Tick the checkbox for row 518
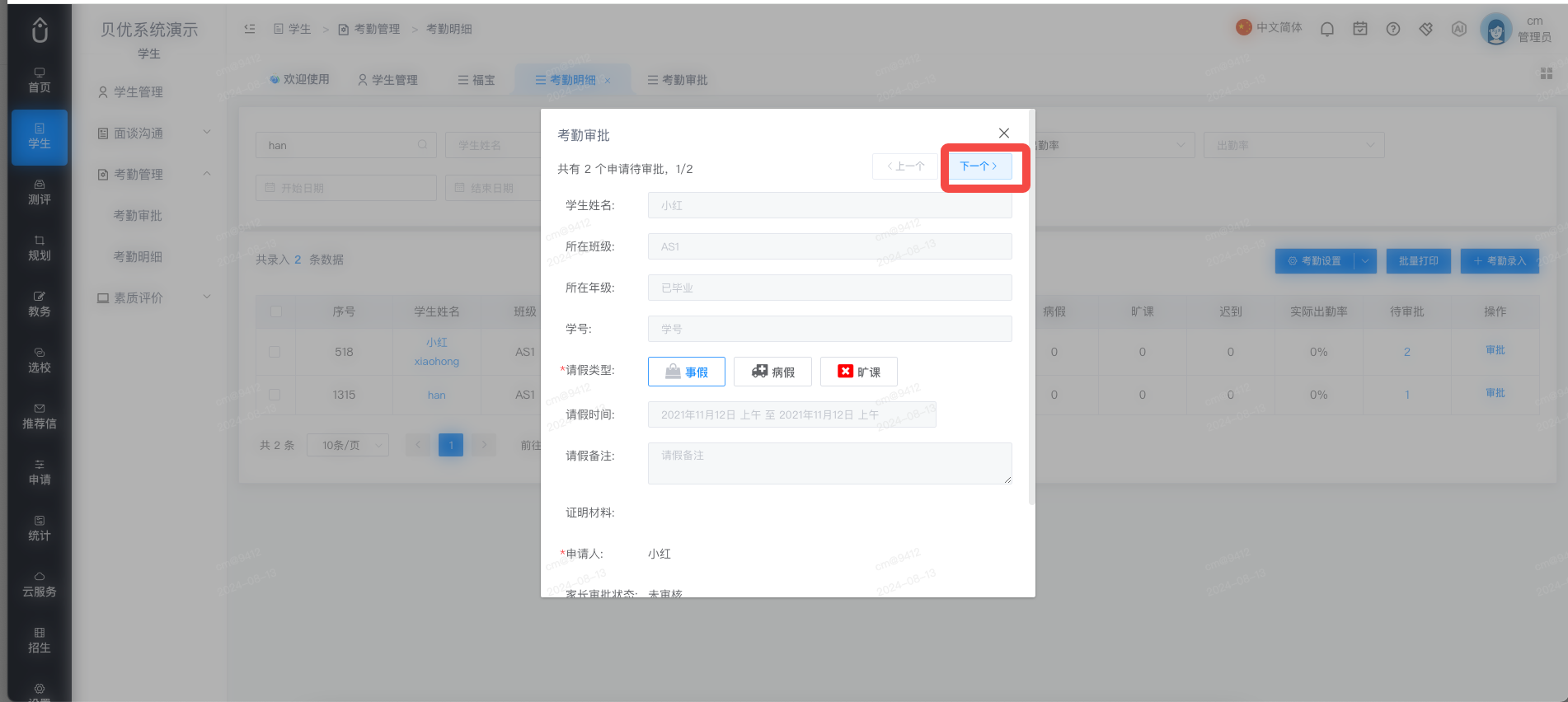1568x702 pixels. pos(275,352)
